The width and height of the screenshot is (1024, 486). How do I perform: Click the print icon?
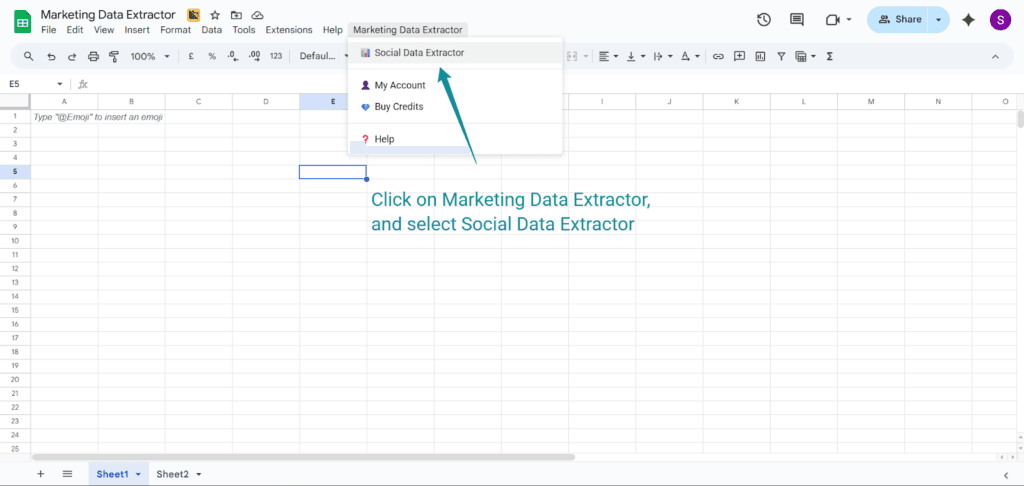(x=93, y=57)
